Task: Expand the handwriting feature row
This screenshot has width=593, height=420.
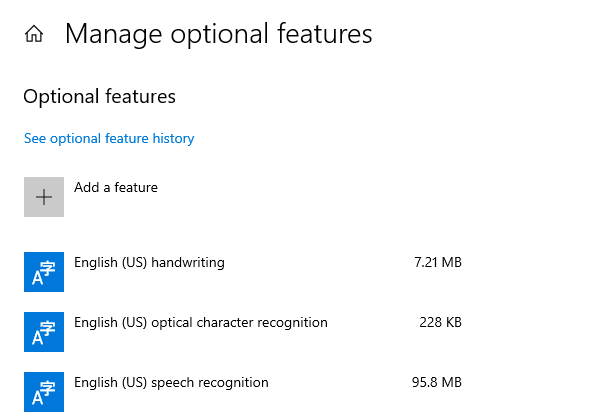Action: click(x=243, y=272)
